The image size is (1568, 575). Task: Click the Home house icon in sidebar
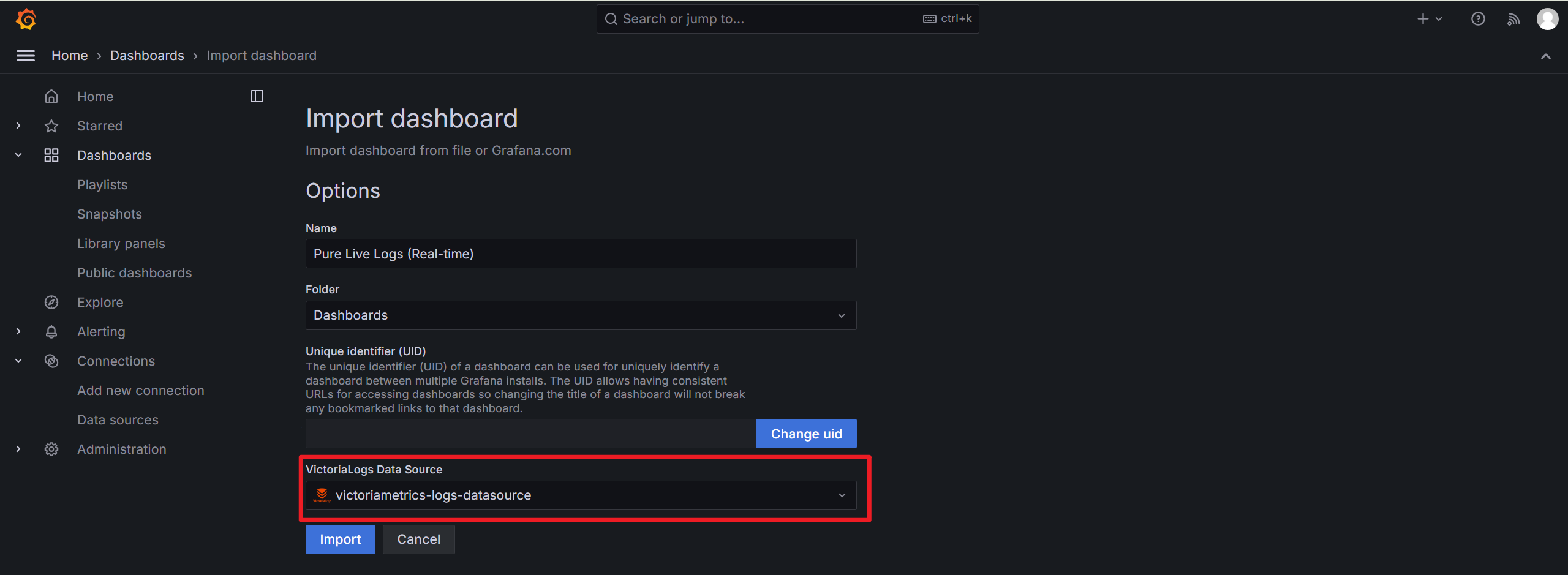click(x=51, y=96)
